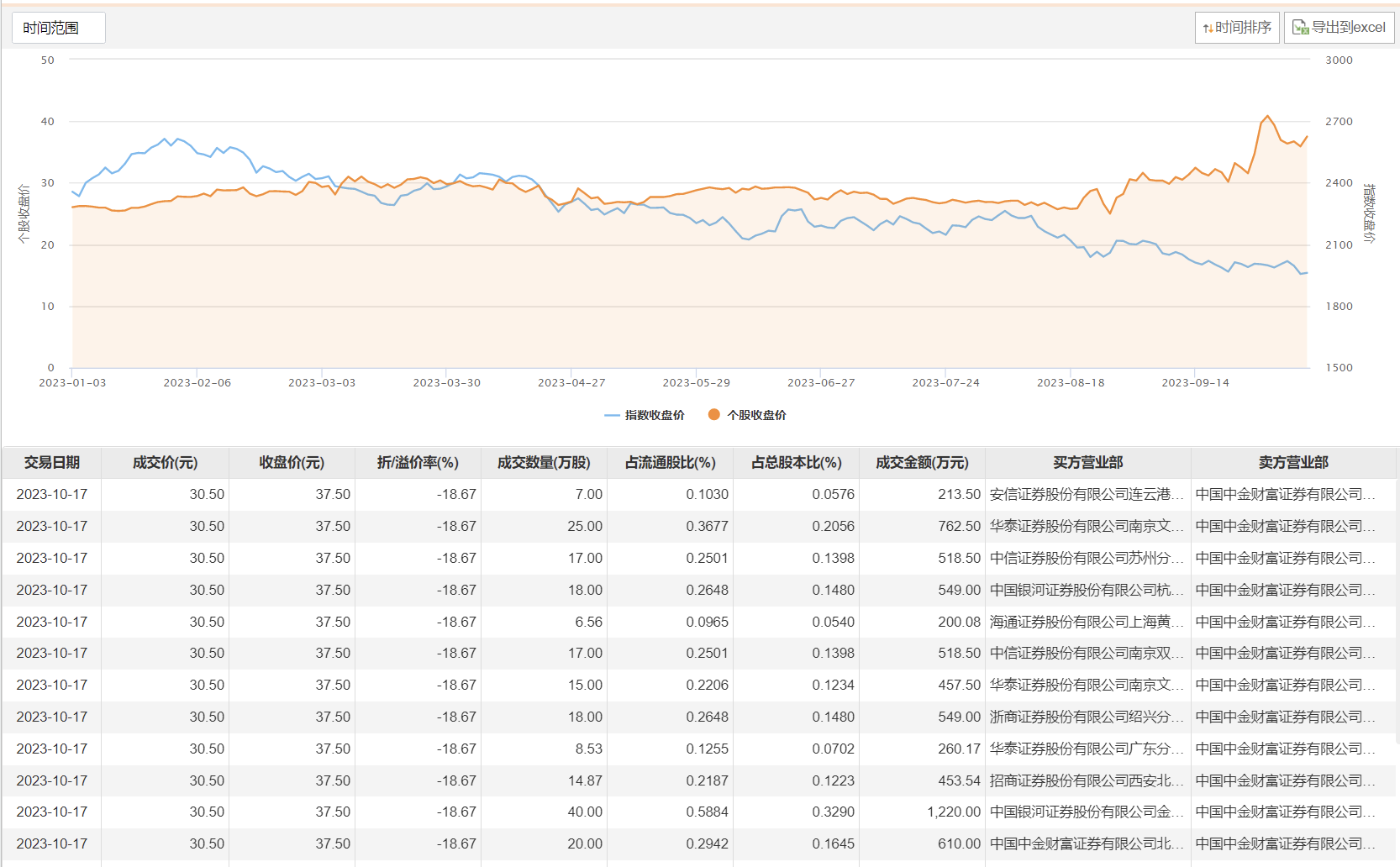Viewport: 1400px width, 867px height.
Task: Select the 折/溢价率(%) column header
Action: pyautogui.click(x=418, y=463)
